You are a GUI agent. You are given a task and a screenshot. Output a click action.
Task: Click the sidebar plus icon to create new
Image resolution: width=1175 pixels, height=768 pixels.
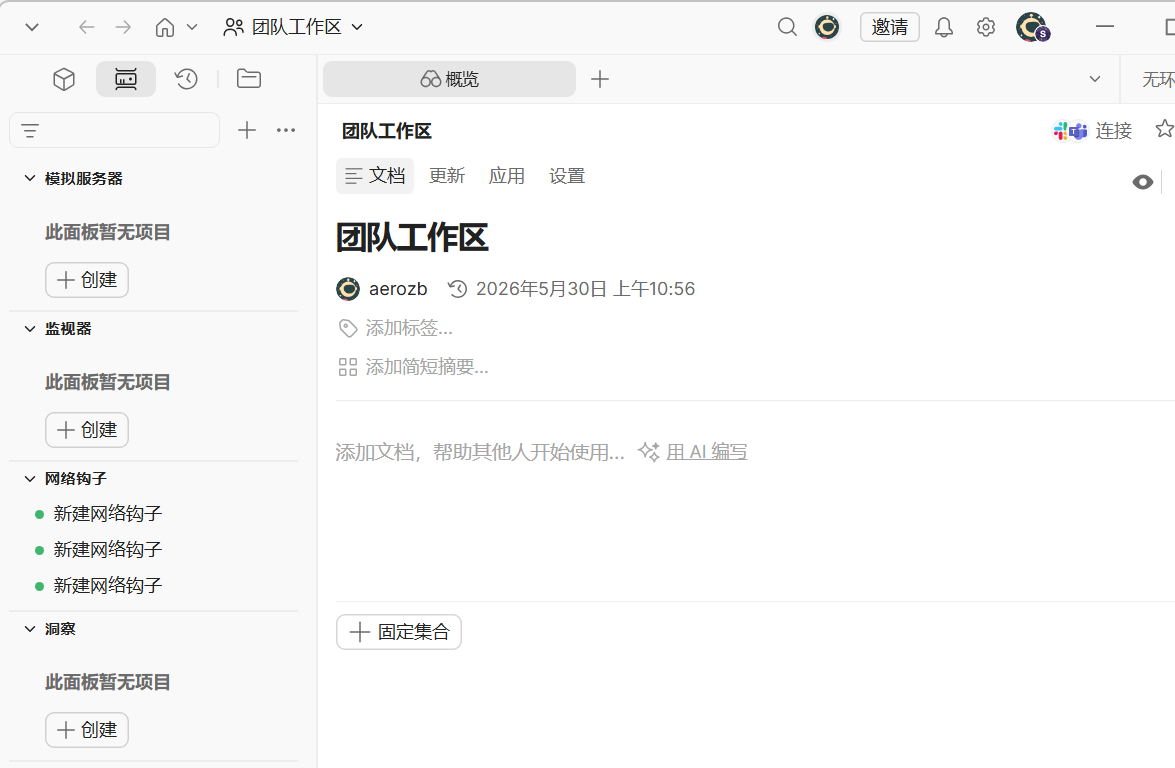click(247, 130)
